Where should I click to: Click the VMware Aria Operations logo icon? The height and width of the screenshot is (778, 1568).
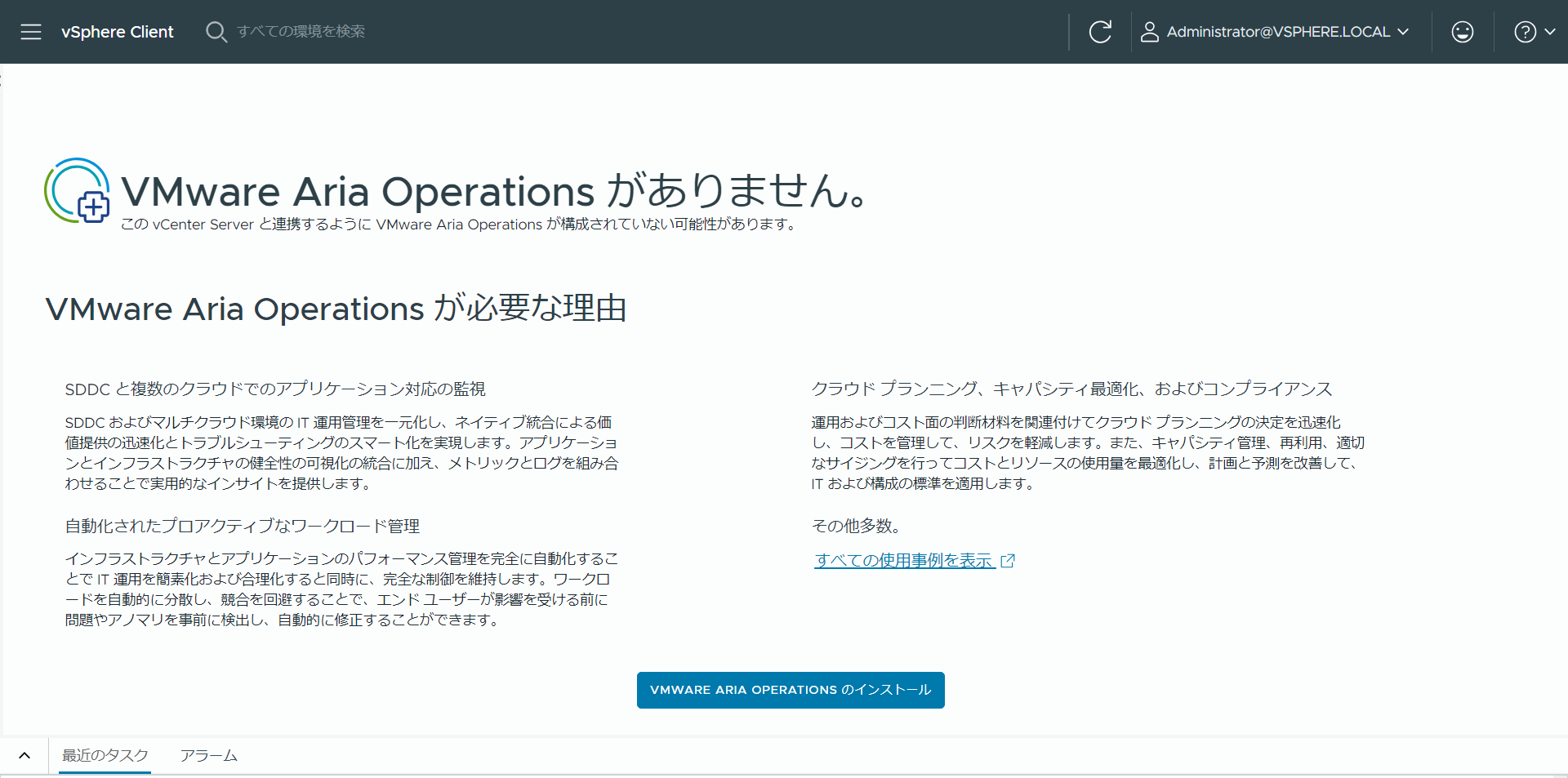(78, 190)
